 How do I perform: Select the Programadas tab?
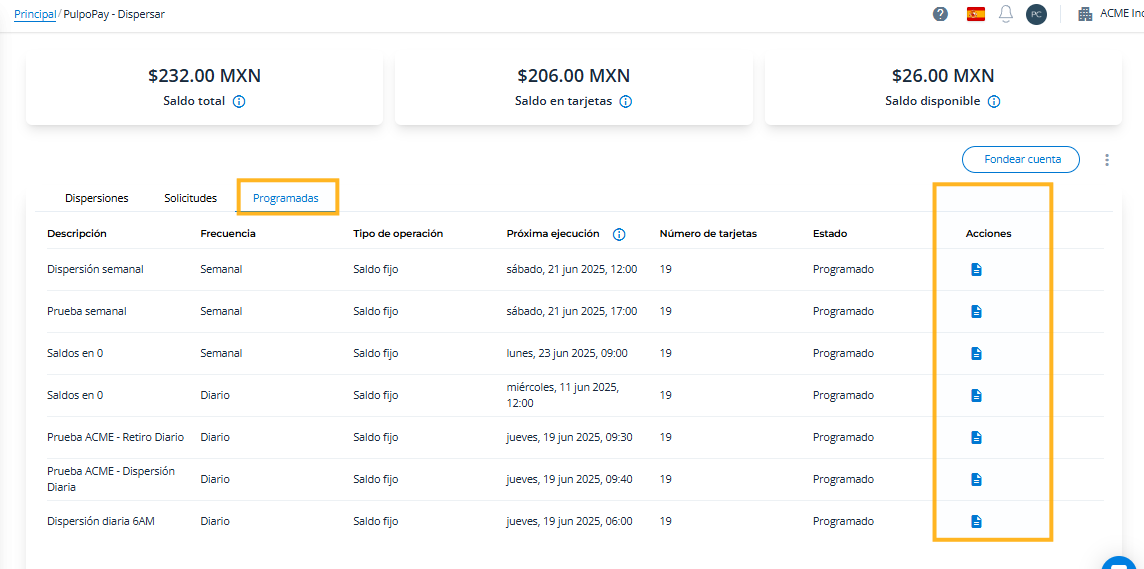286,198
